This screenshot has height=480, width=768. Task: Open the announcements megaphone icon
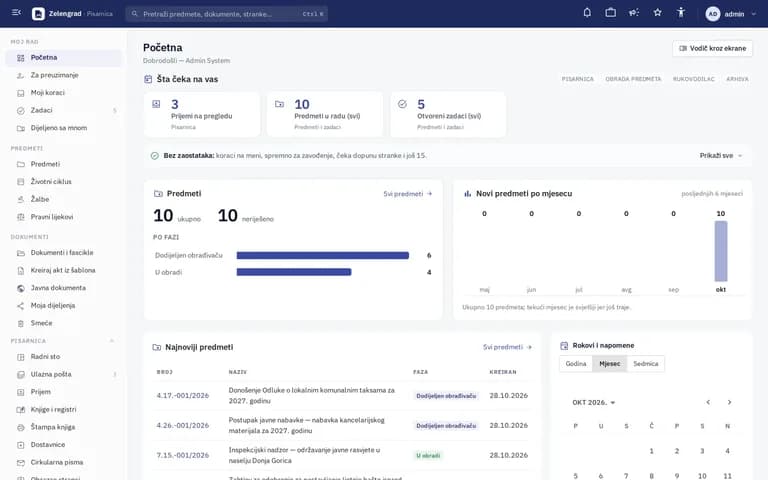pyautogui.click(x=634, y=13)
